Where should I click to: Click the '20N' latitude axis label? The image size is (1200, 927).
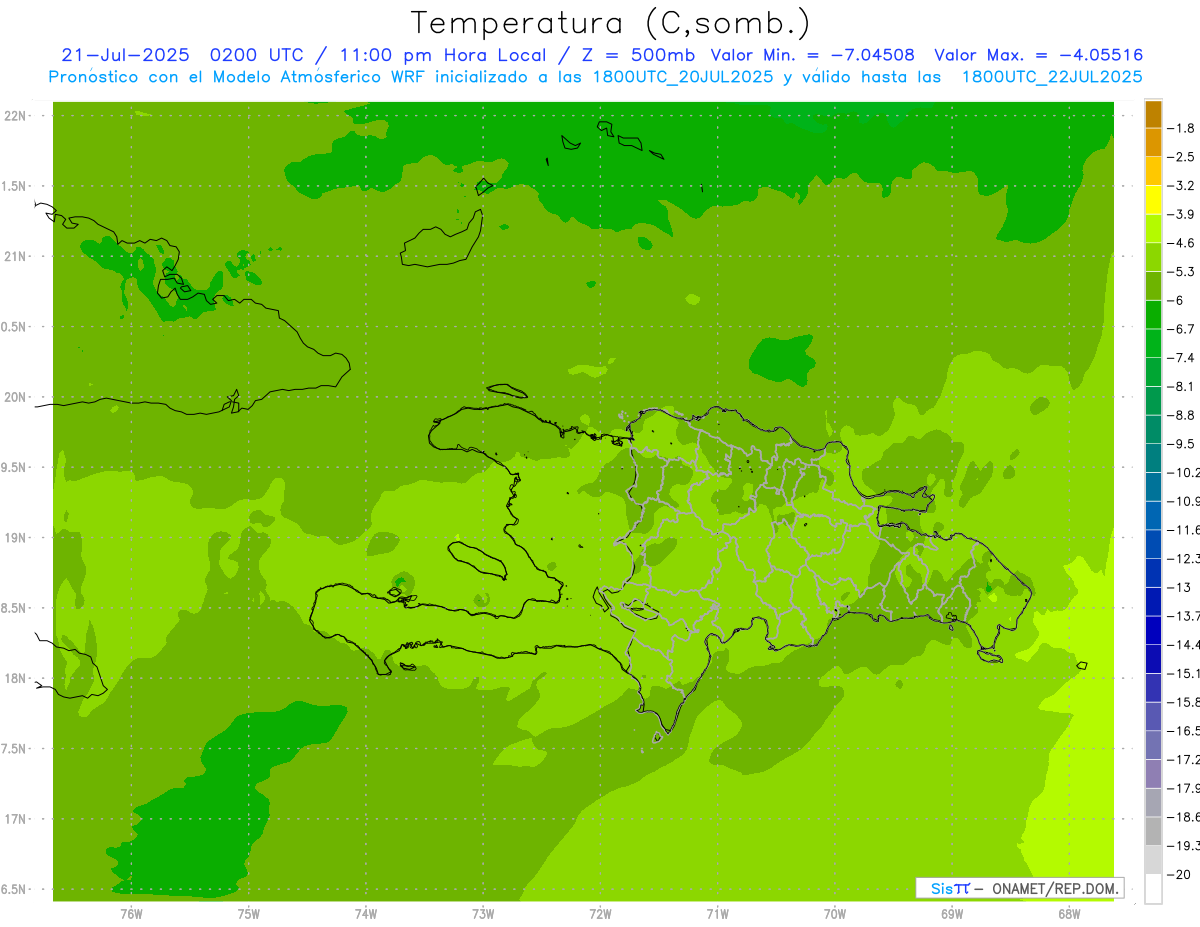click(17, 397)
